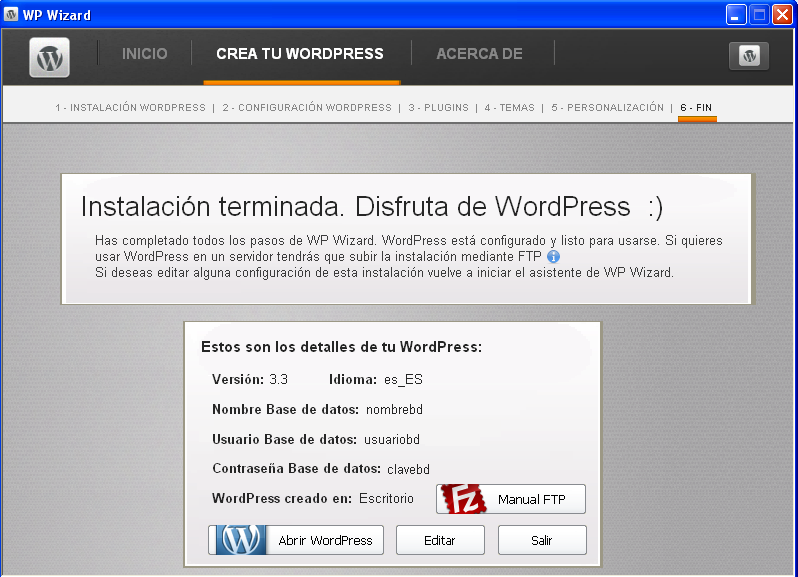
Task: Click the location value 'Escritorio'
Action: tap(386, 499)
